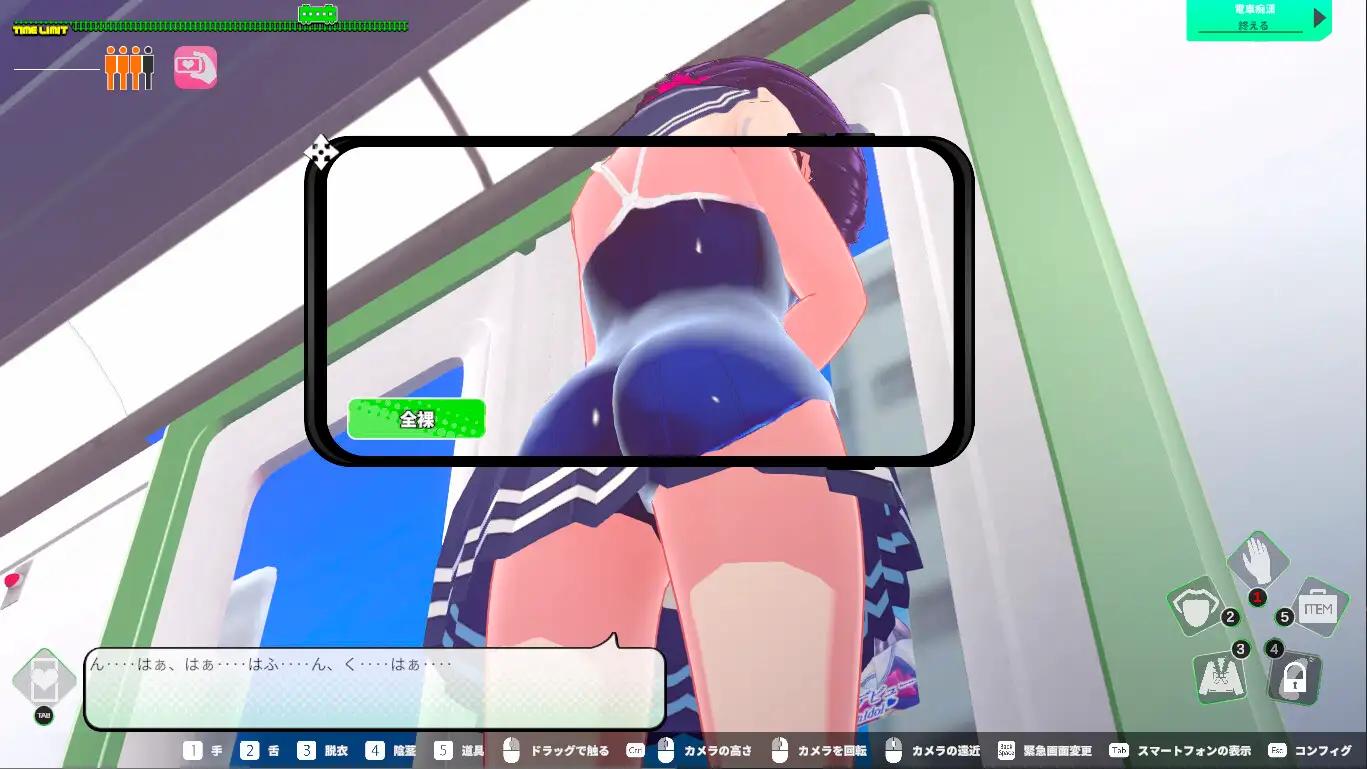Select the jacket icon numbered 3
This screenshot has height=769, width=1367.
(1220, 676)
